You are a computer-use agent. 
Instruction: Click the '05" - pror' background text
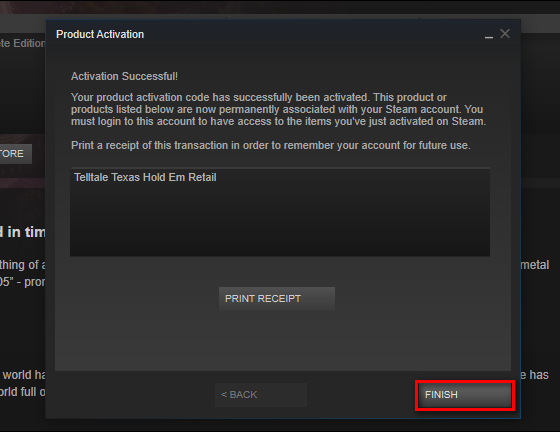23,282
